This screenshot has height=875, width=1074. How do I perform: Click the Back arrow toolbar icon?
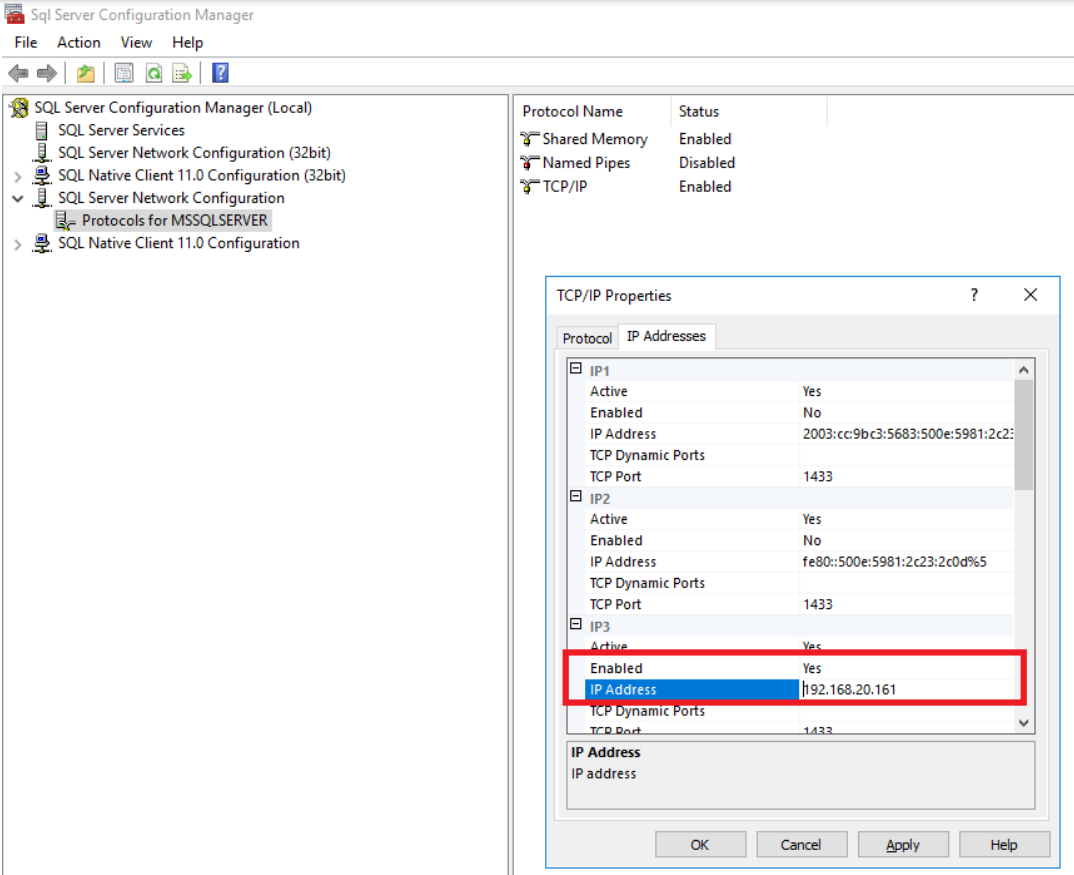(x=18, y=73)
